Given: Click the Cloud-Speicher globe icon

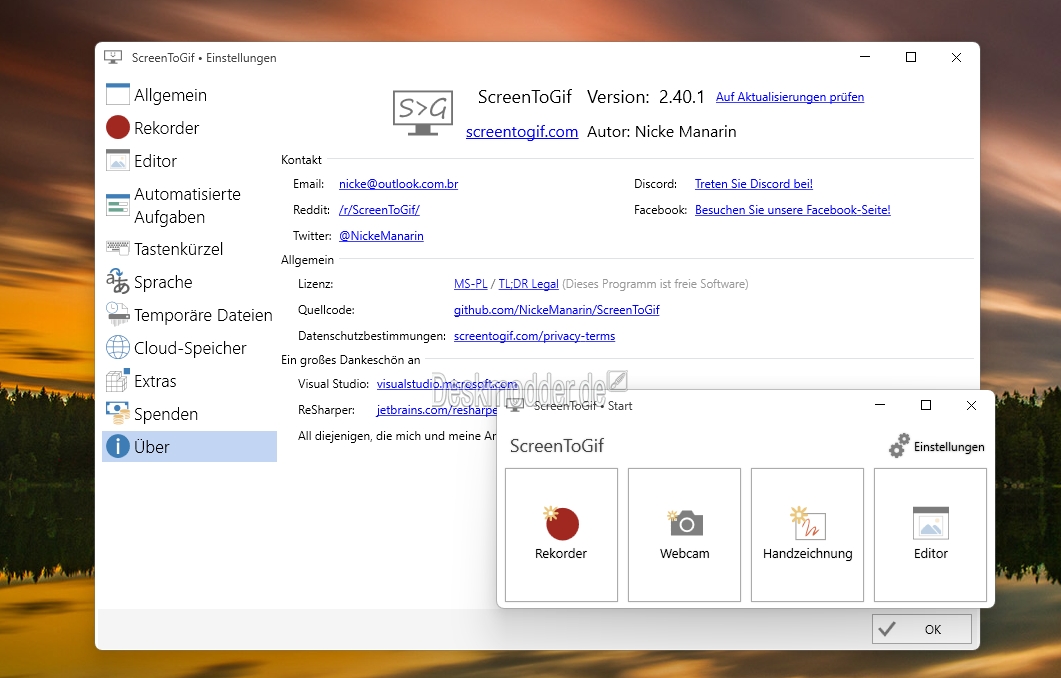Looking at the screenshot, I should click(118, 347).
